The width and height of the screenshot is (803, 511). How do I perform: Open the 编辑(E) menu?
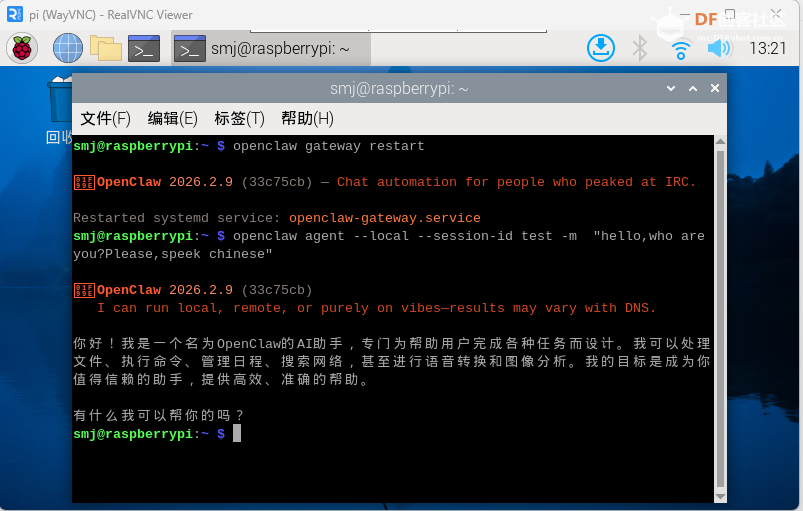(x=173, y=119)
